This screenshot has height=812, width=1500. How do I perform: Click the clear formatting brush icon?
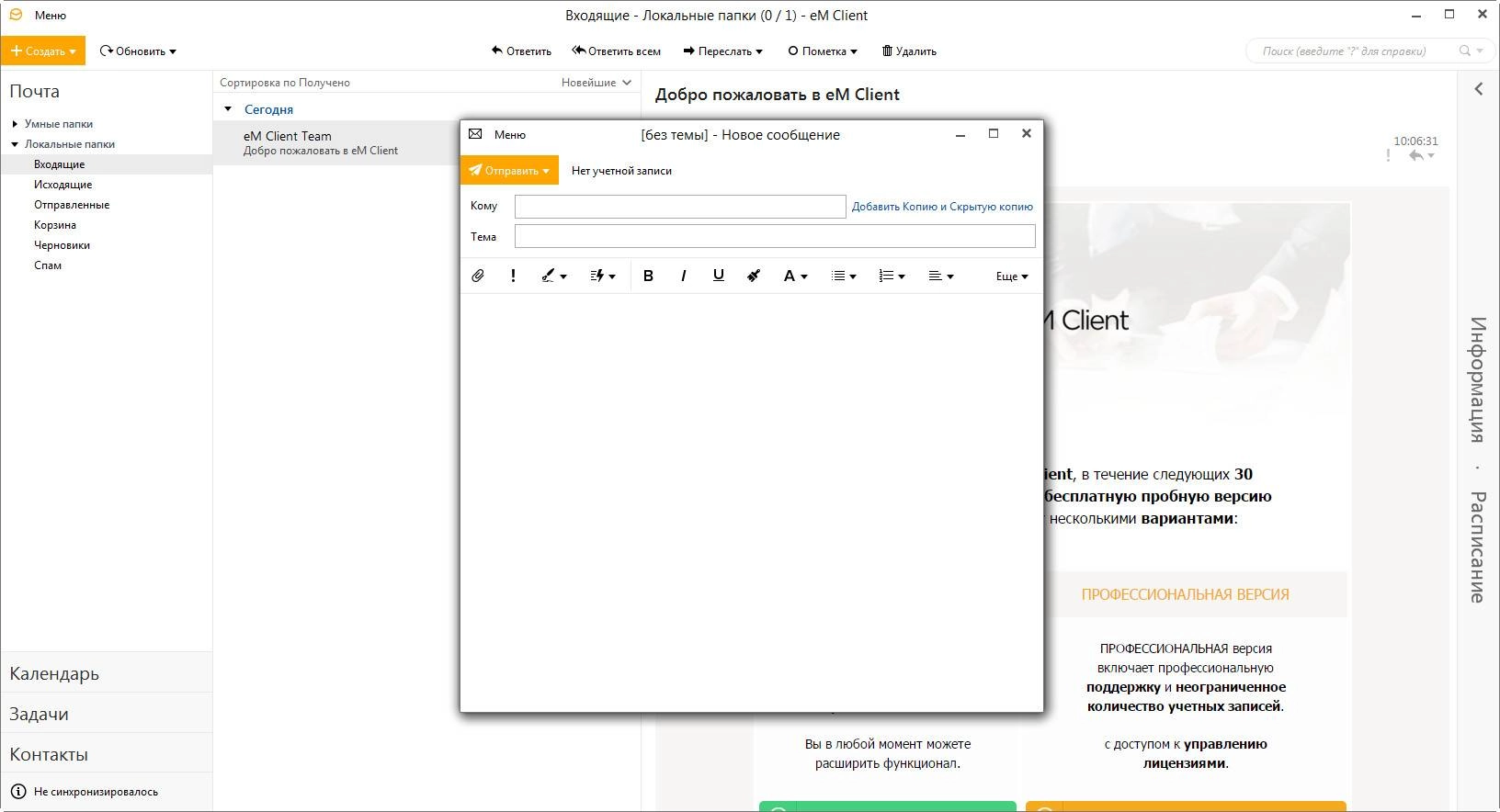click(x=753, y=276)
